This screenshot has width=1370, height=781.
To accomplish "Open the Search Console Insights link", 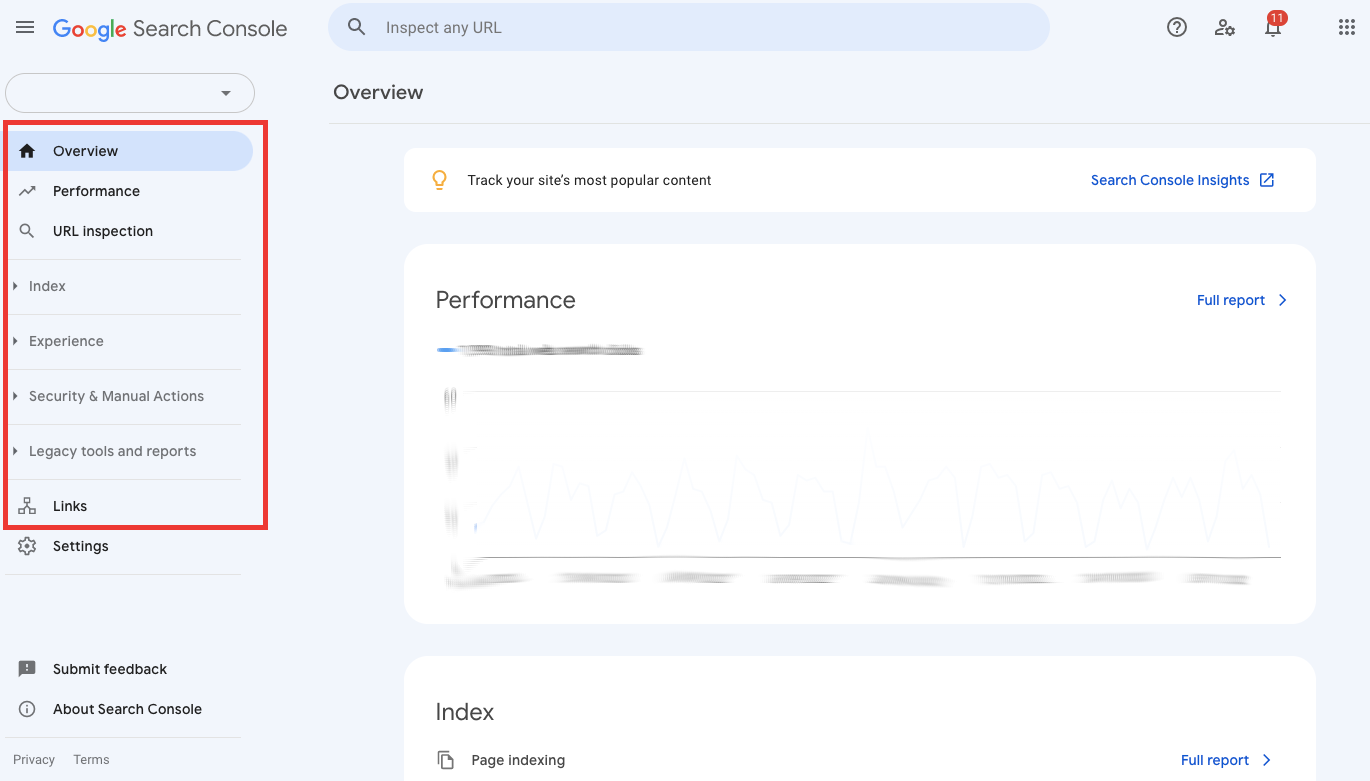I will coord(1182,180).
